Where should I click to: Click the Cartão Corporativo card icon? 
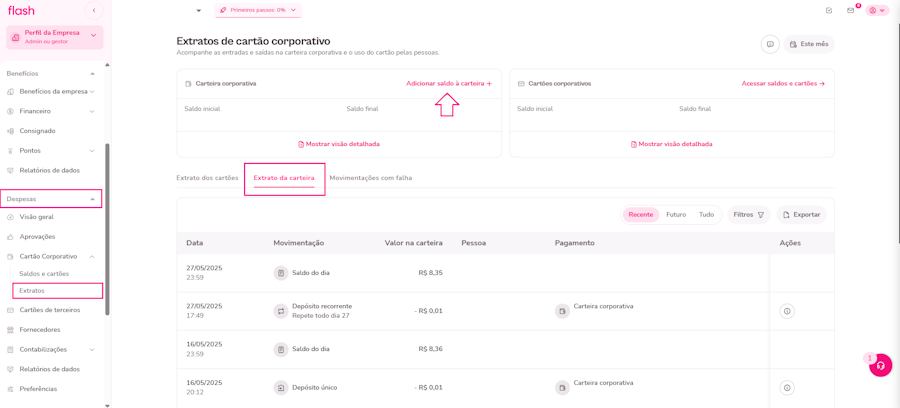tap(10, 257)
